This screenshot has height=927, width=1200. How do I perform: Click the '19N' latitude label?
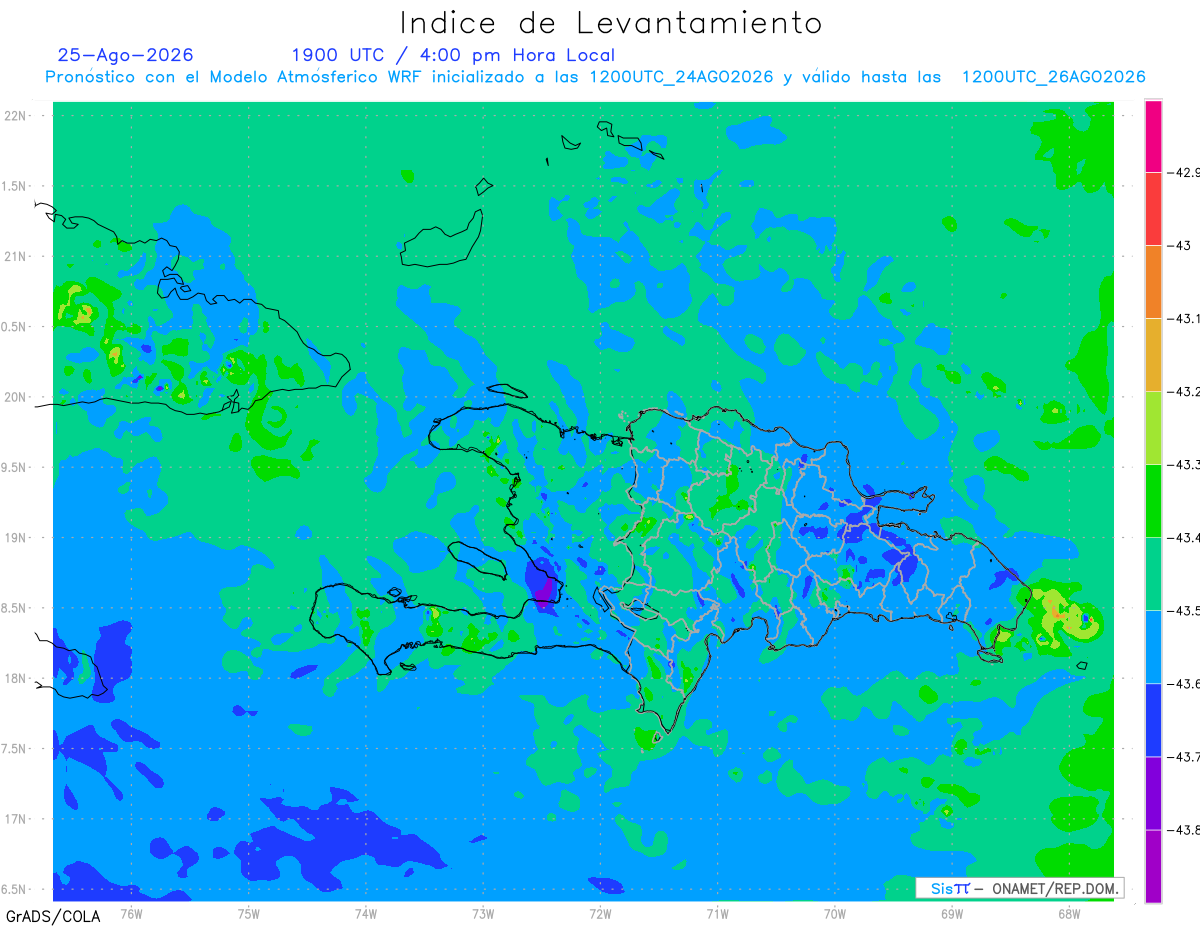click(17, 538)
